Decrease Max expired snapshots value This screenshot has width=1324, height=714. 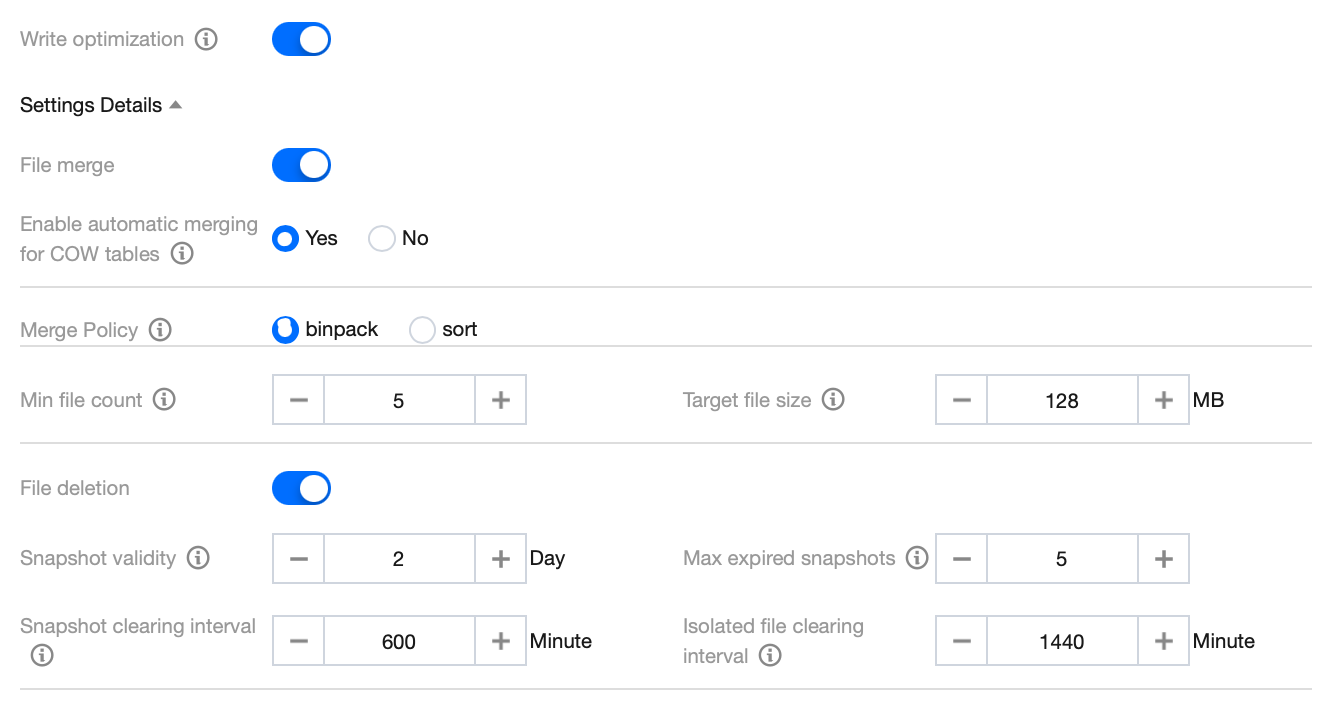(x=962, y=559)
